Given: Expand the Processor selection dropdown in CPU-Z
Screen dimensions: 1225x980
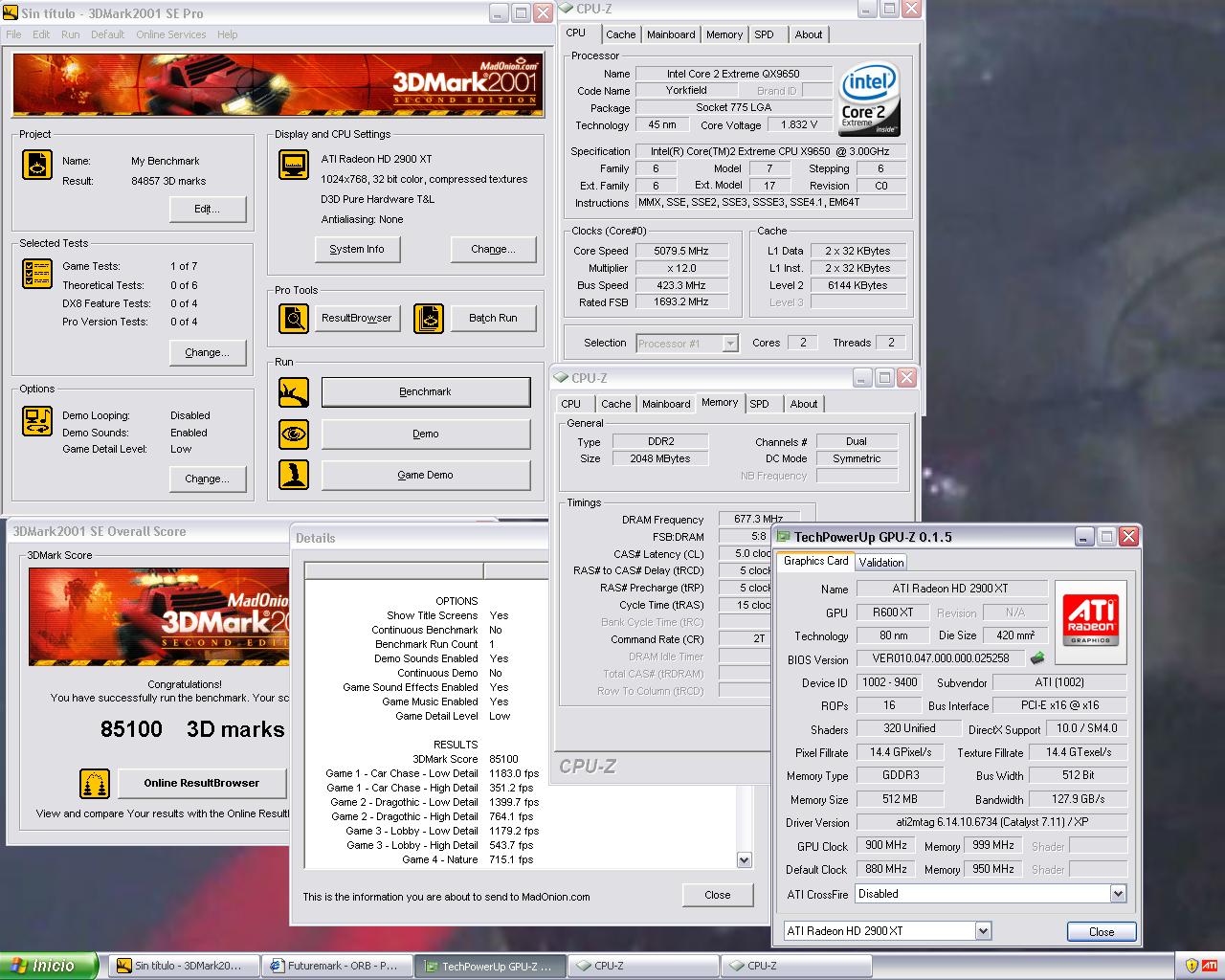Looking at the screenshot, I should [731, 343].
